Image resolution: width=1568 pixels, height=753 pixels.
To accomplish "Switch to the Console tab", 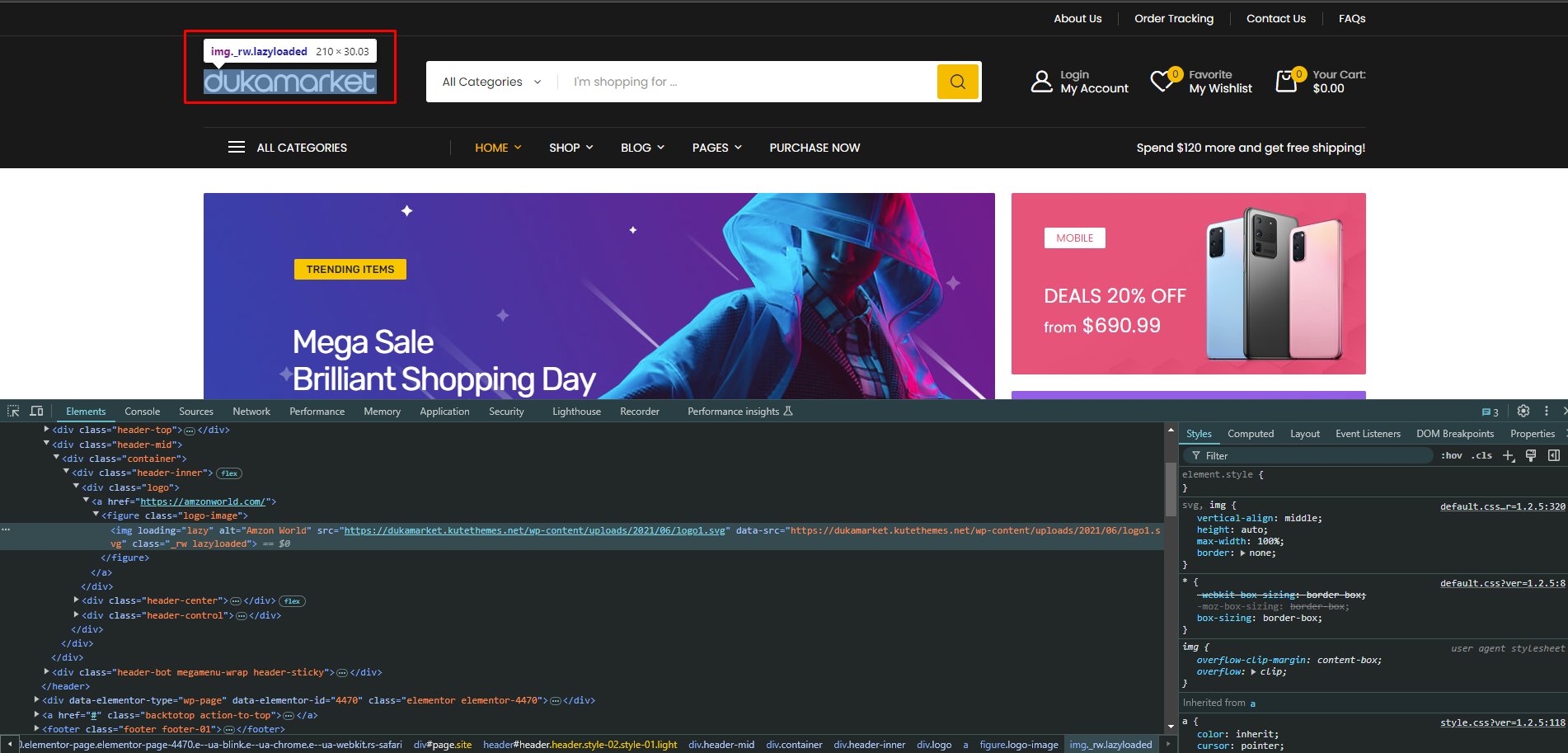I will pyautogui.click(x=143, y=412).
